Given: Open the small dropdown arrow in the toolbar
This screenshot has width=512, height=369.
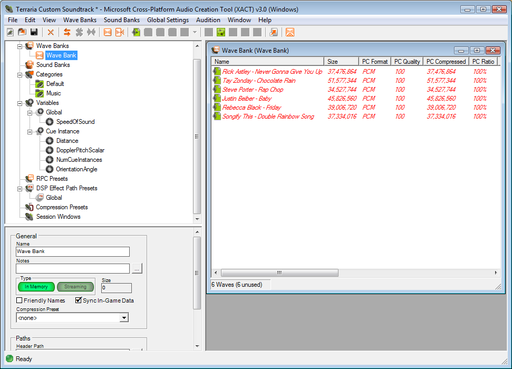Looking at the screenshot, I should click(195, 32).
